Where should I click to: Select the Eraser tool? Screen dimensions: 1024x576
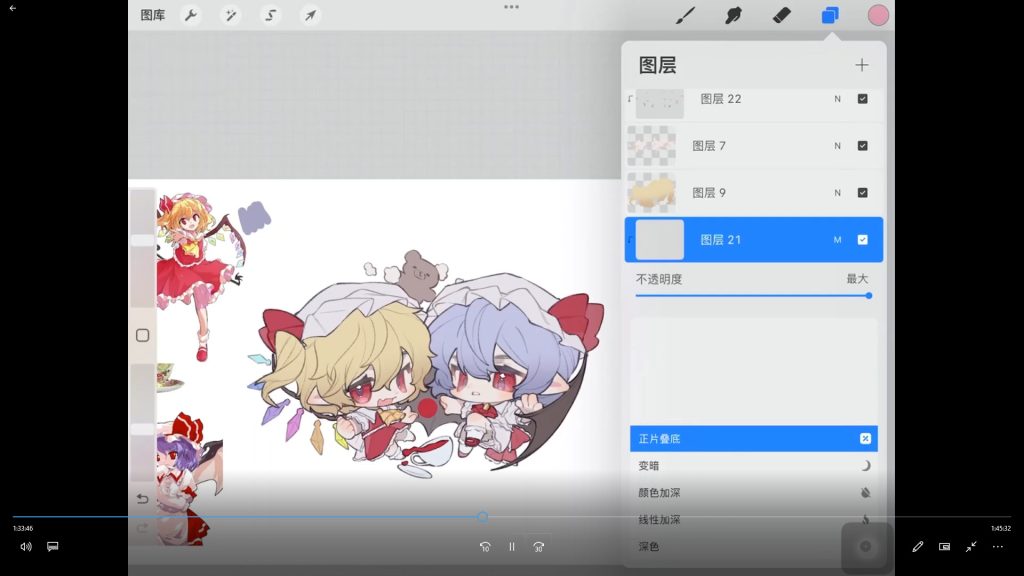pos(782,15)
